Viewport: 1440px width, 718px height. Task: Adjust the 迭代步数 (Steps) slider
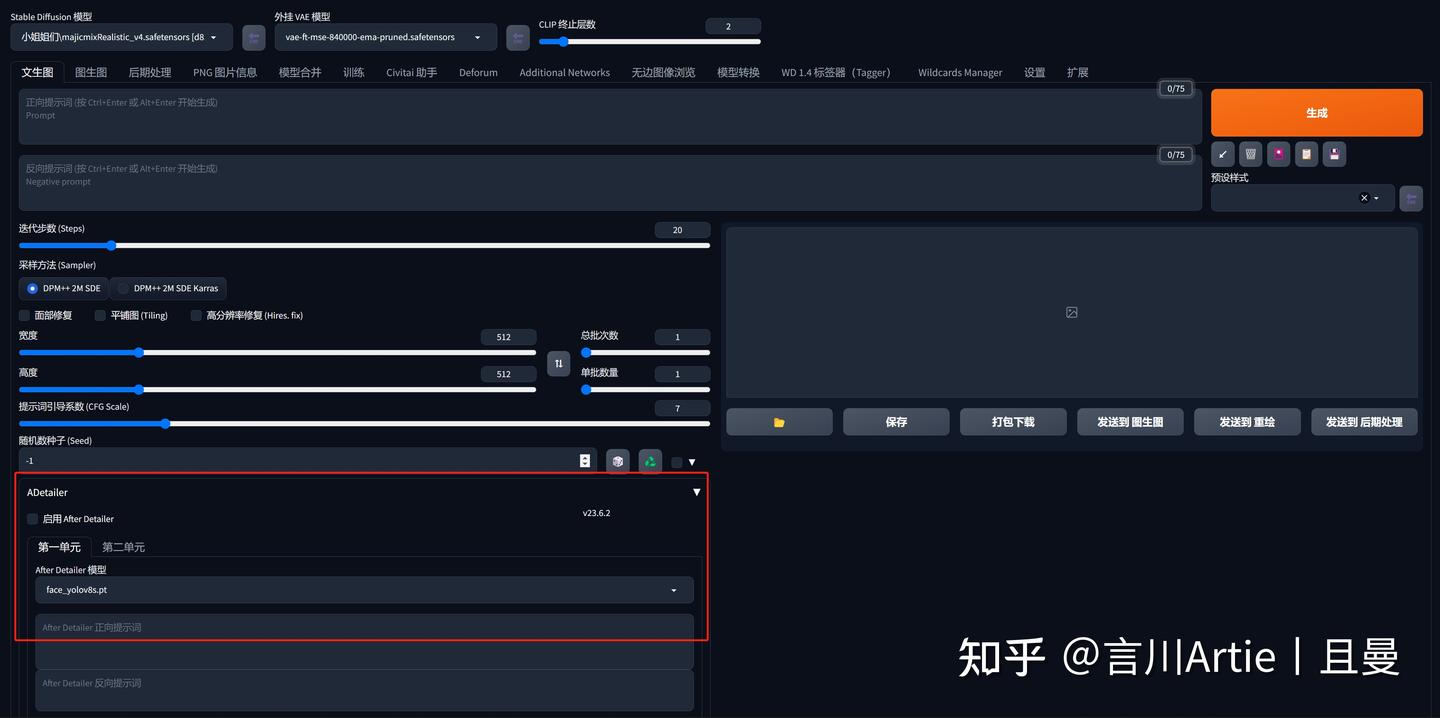click(364, 245)
